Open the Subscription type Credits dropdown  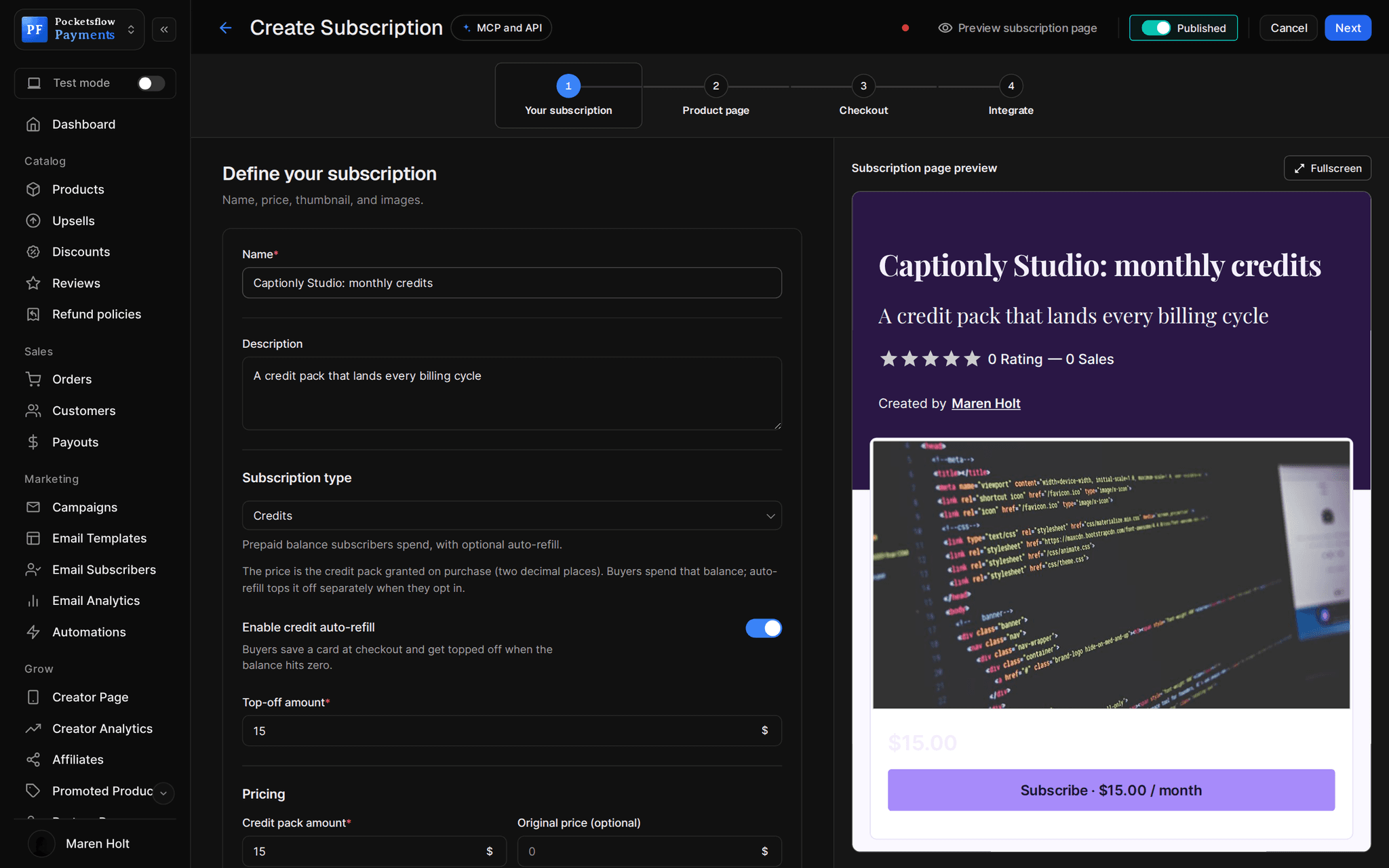(x=511, y=515)
